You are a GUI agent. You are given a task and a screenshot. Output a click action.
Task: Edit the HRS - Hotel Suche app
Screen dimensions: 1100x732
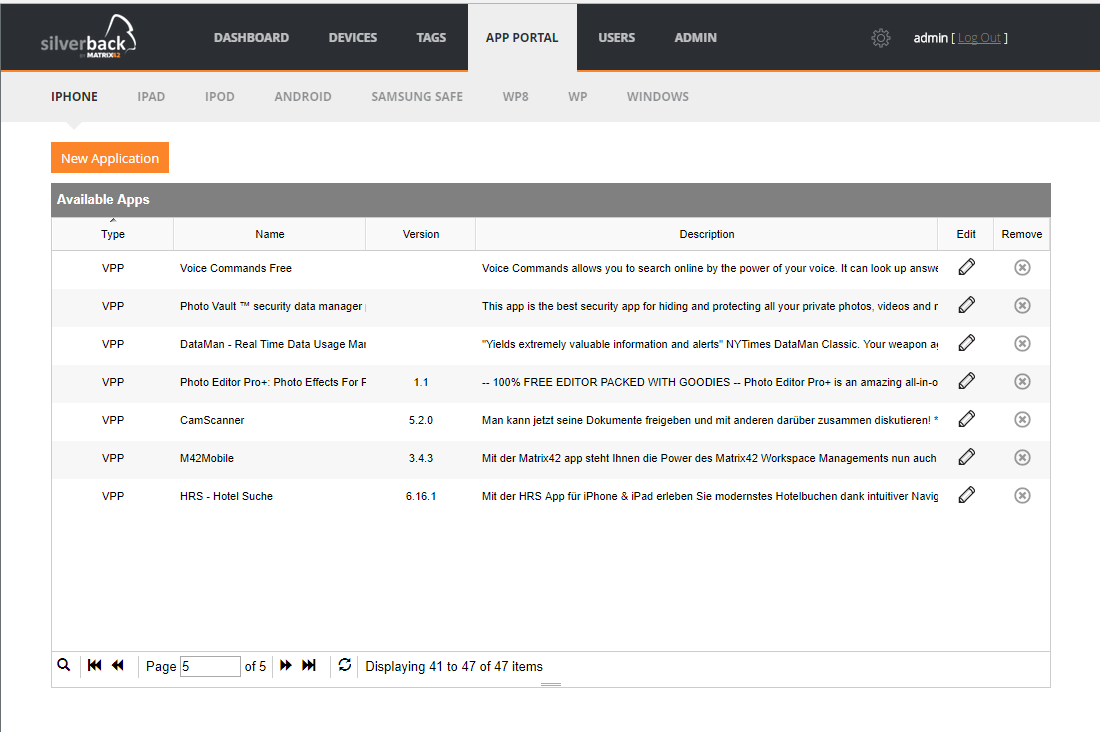click(x=966, y=495)
